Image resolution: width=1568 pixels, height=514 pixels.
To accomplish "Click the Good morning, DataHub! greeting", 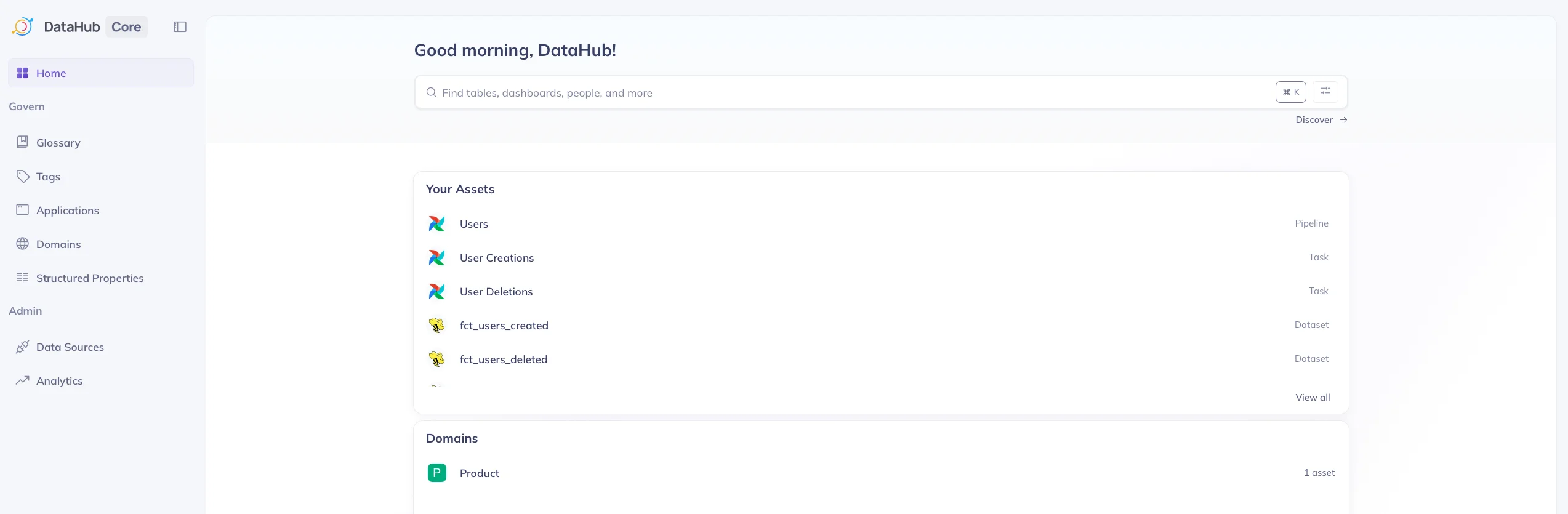I will [x=515, y=50].
